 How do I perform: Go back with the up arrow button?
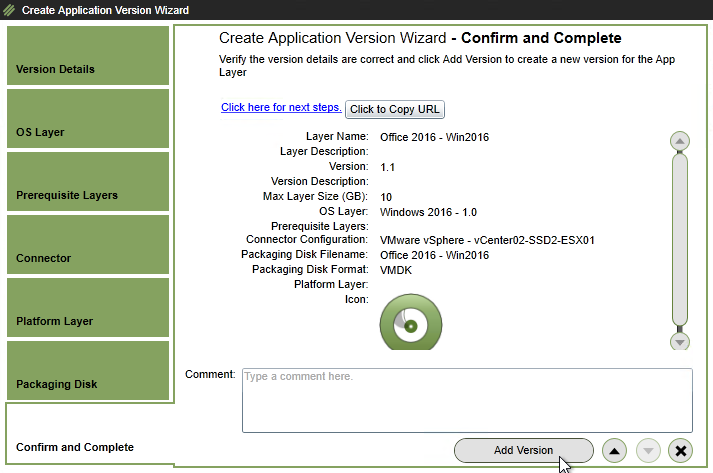tap(614, 451)
